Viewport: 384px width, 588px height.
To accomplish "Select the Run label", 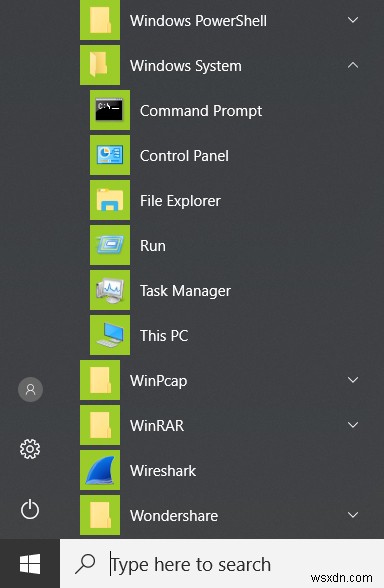I will (x=153, y=246).
